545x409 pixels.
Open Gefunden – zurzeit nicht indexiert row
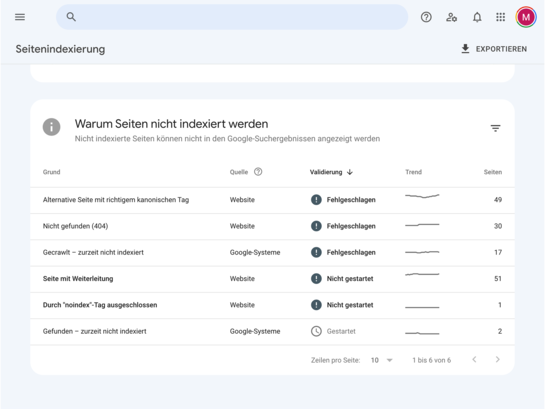click(x=272, y=332)
